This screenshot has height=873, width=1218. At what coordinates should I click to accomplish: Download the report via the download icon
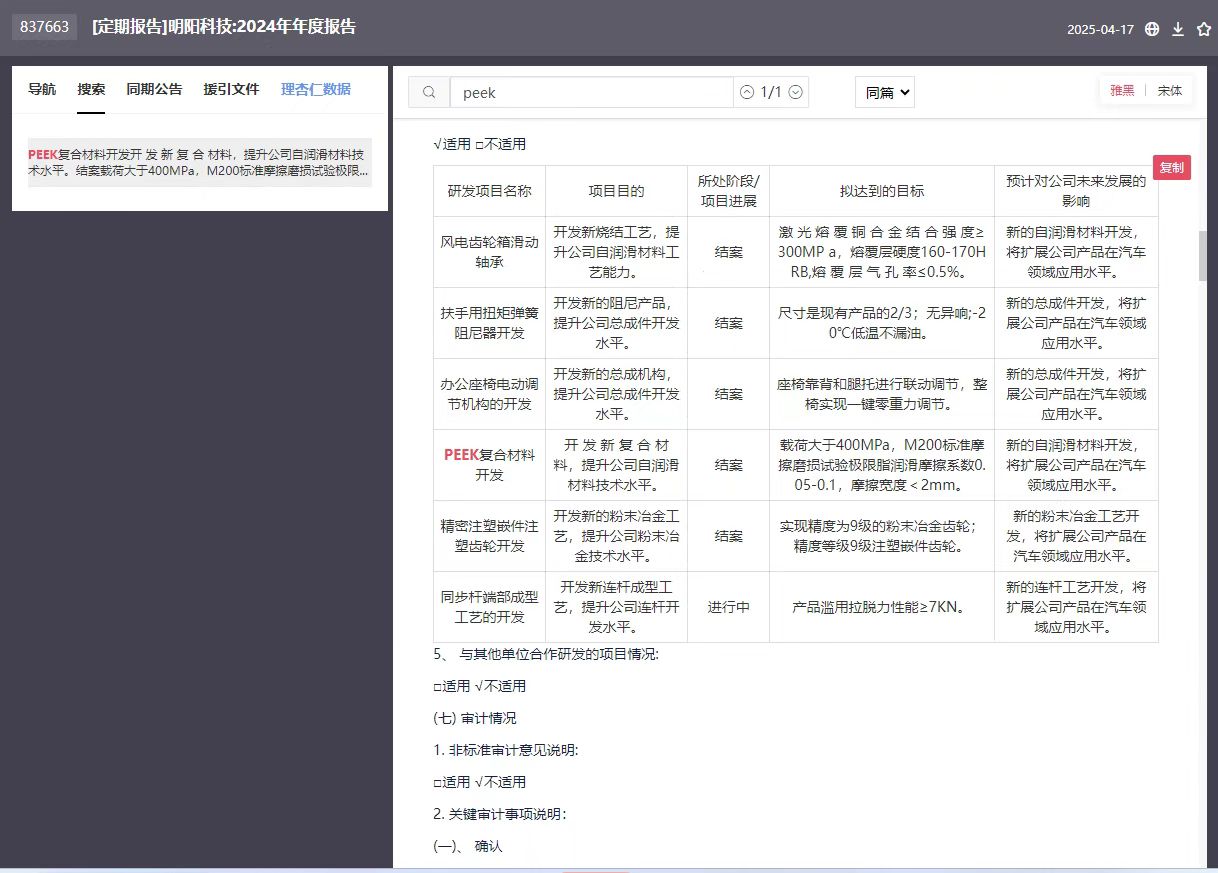point(1178,29)
